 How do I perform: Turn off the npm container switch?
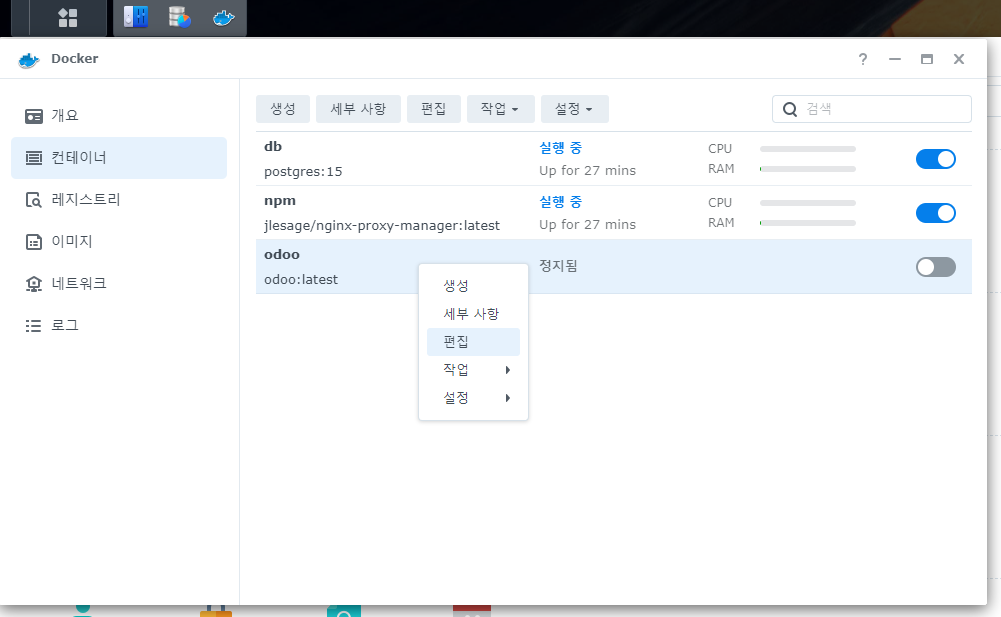pyautogui.click(x=935, y=213)
